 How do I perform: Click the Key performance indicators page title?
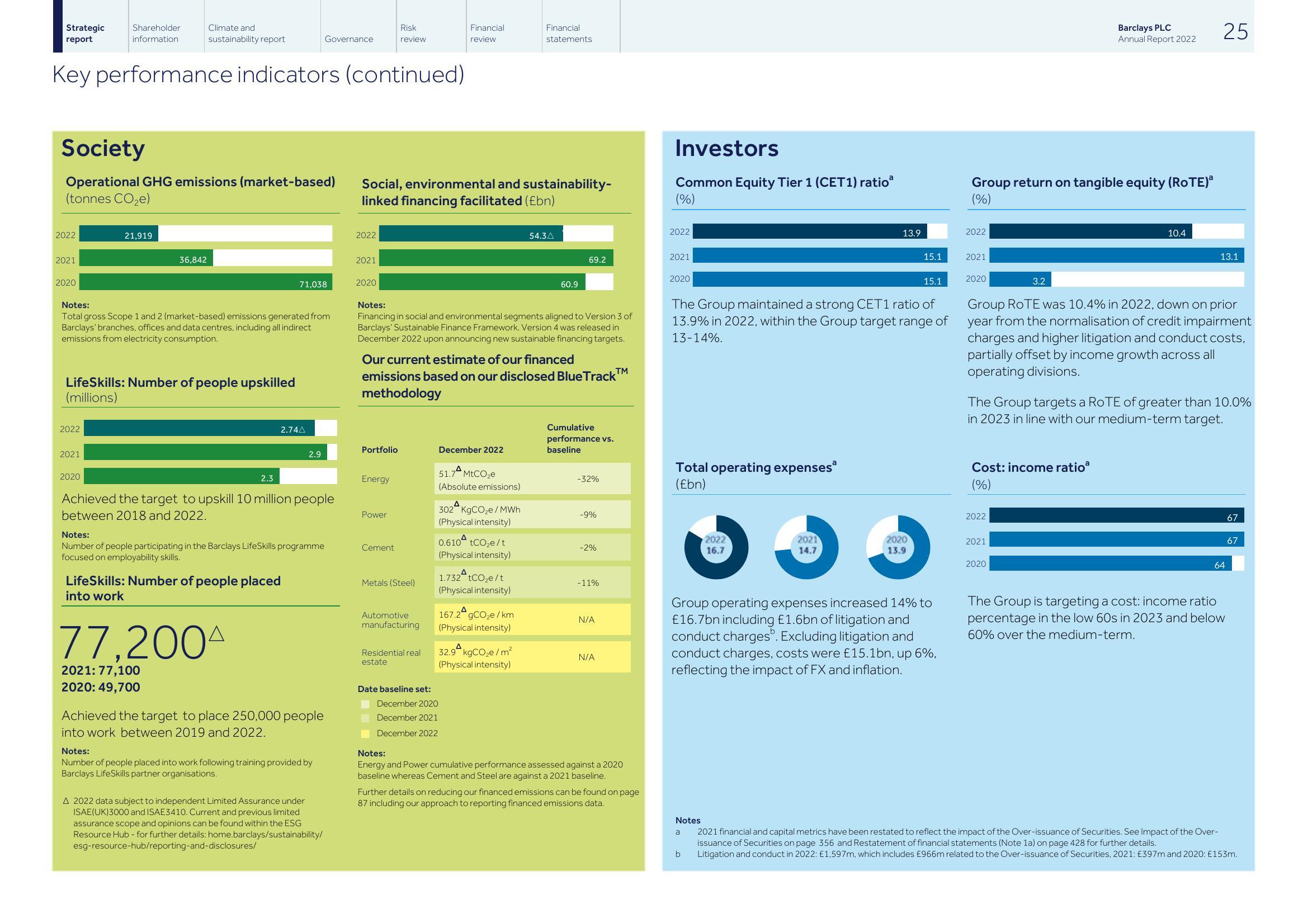(x=258, y=74)
